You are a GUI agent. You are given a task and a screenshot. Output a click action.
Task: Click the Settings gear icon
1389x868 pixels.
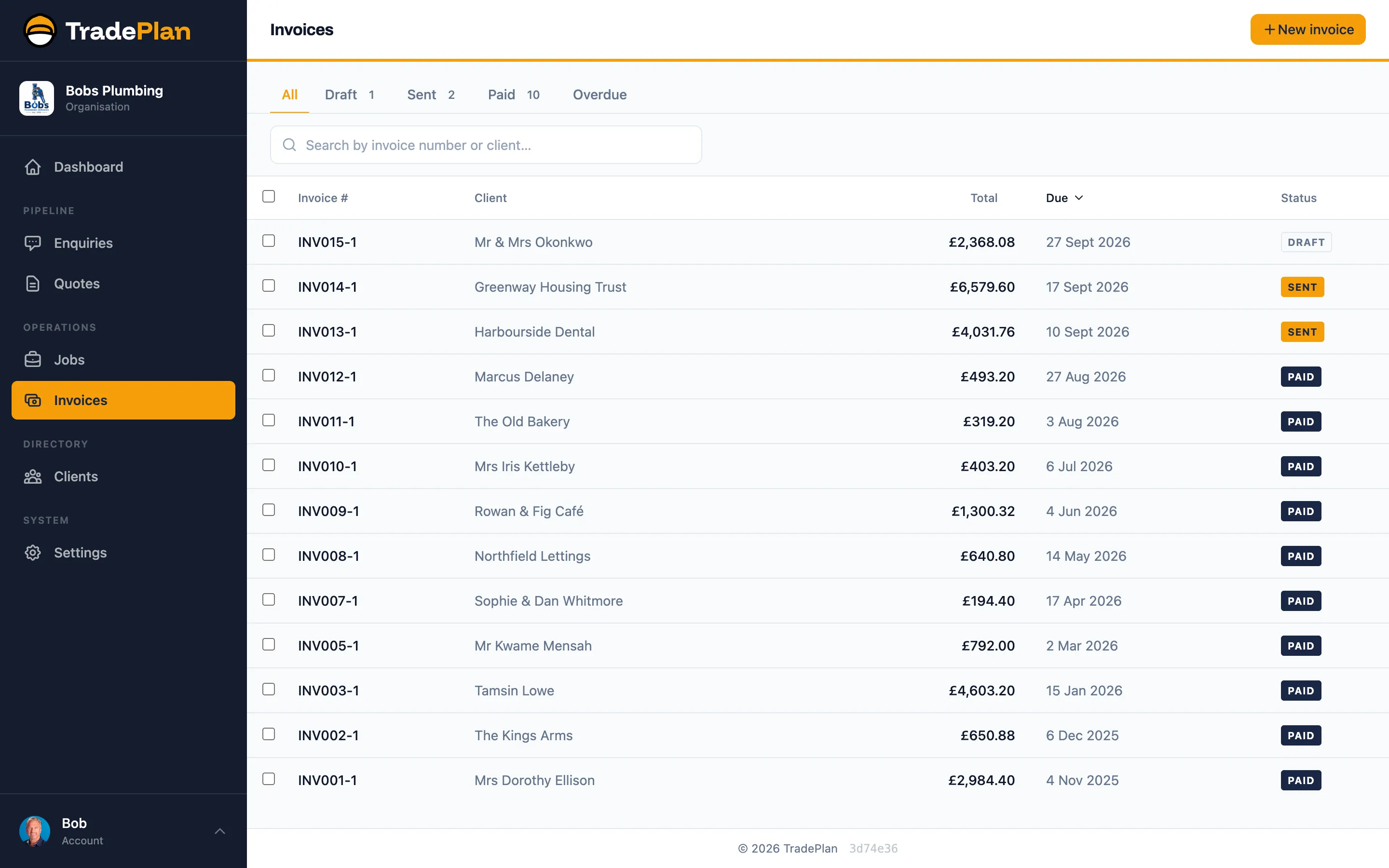(33, 553)
